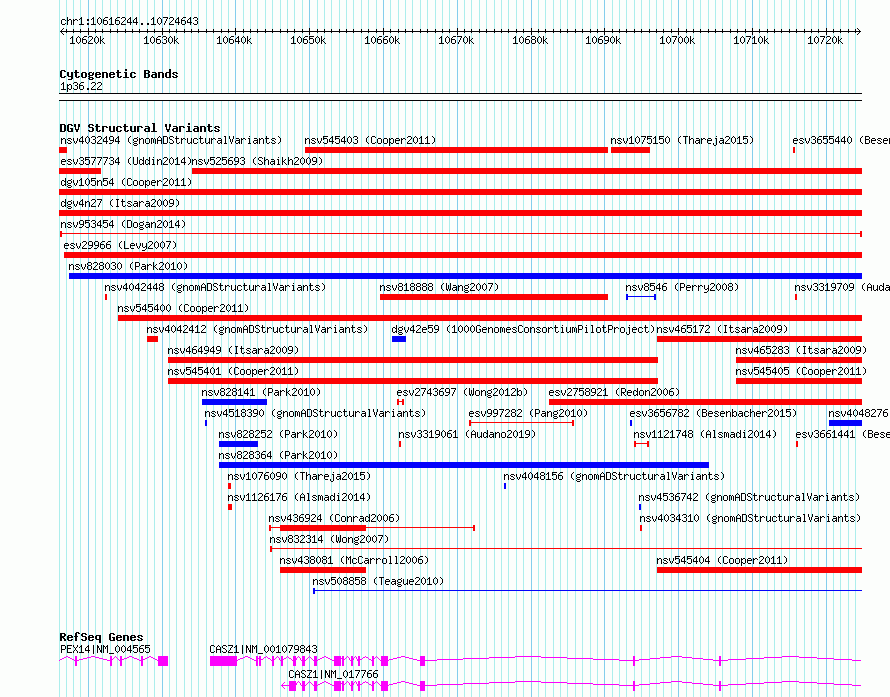Click the magenta gene model under CASZ1|NM_017766
The width and height of the screenshot is (890, 697).
pos(571,686)
